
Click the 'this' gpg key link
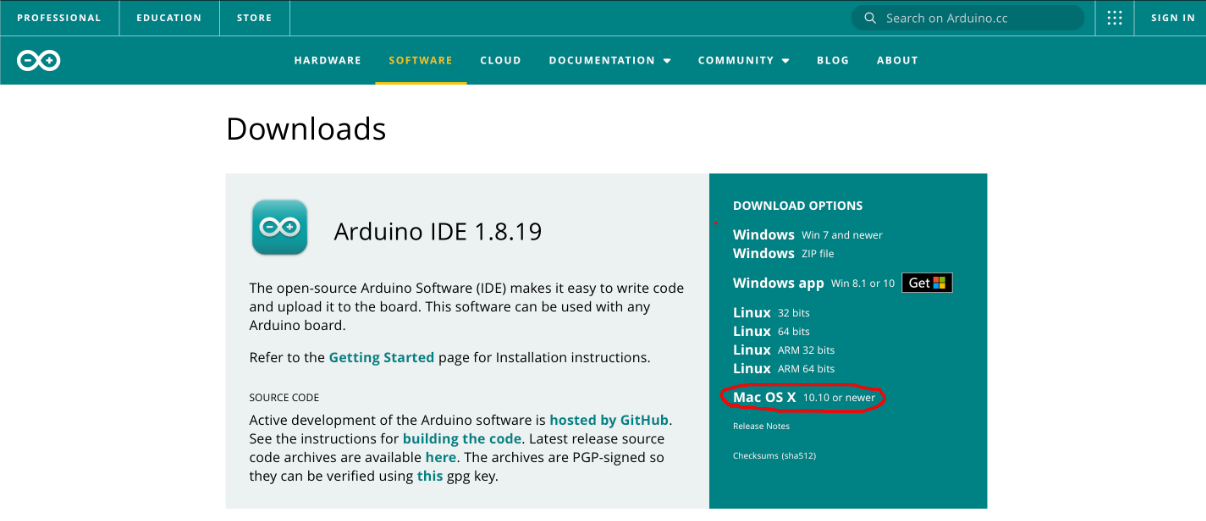click(x=430, y=476)
